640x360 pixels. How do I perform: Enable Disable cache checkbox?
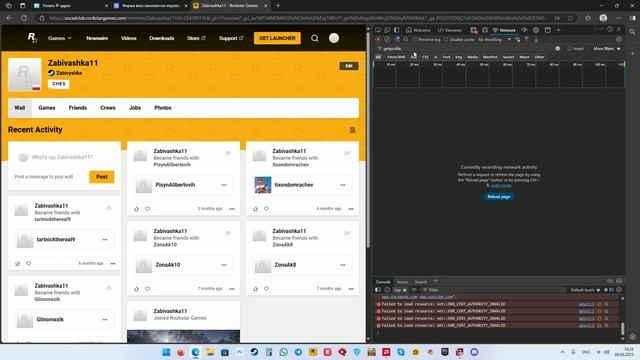tap(446, 40)
